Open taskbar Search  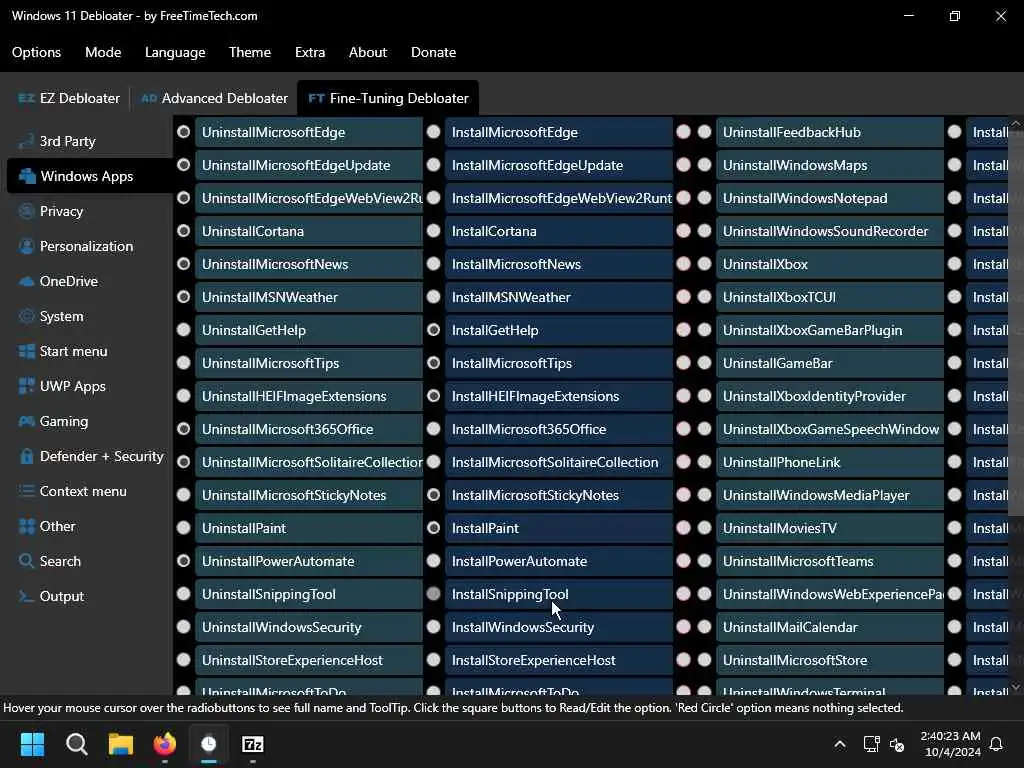pyautogui.click(x=76, y=744)
